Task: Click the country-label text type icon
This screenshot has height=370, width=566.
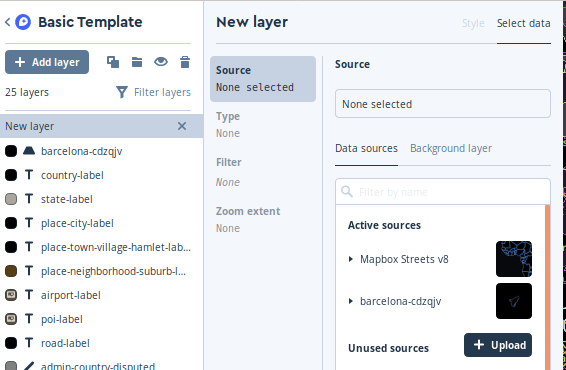Action: (x=29, y=175)
